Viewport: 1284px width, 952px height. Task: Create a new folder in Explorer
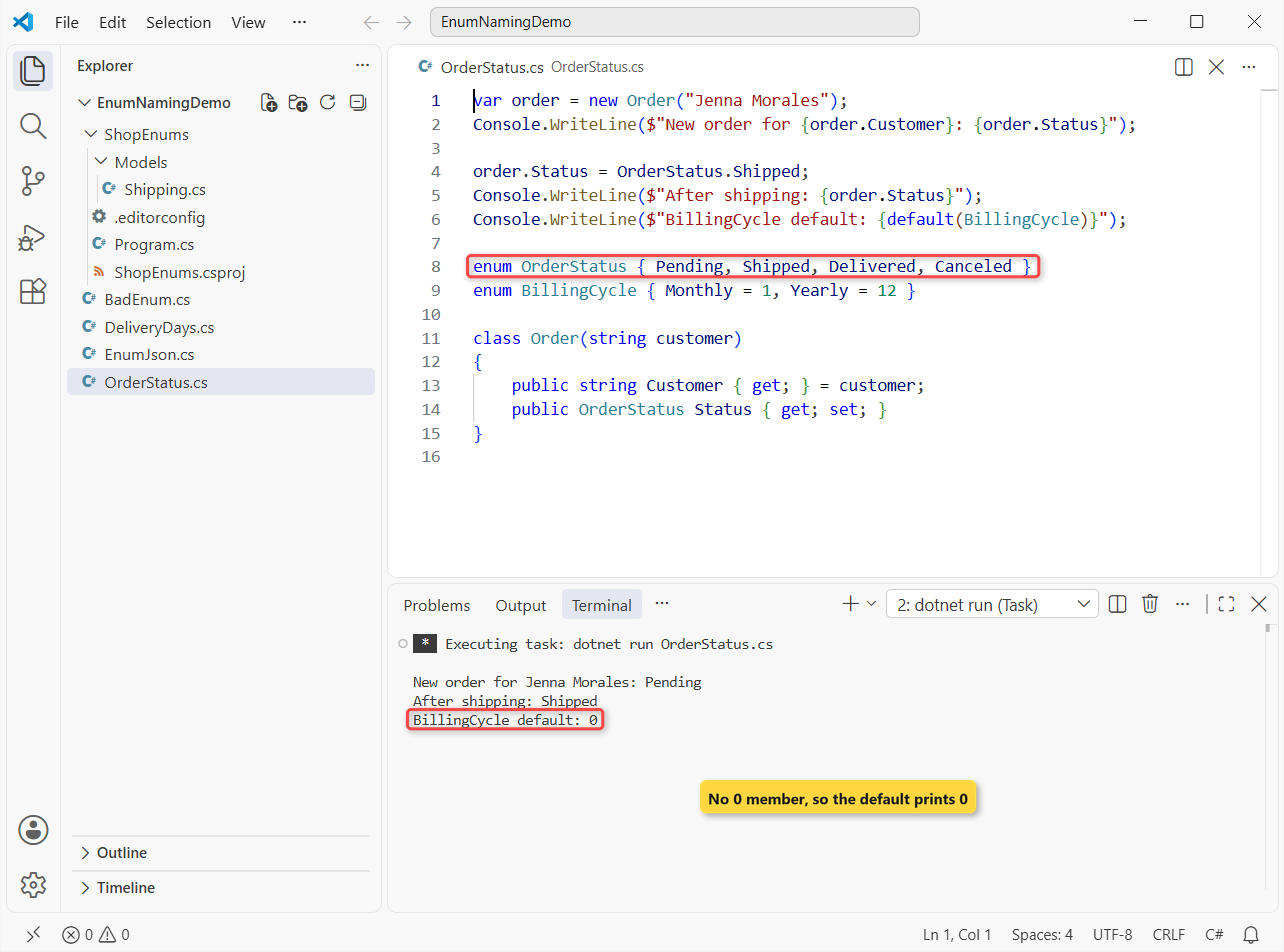click(298, 103)
